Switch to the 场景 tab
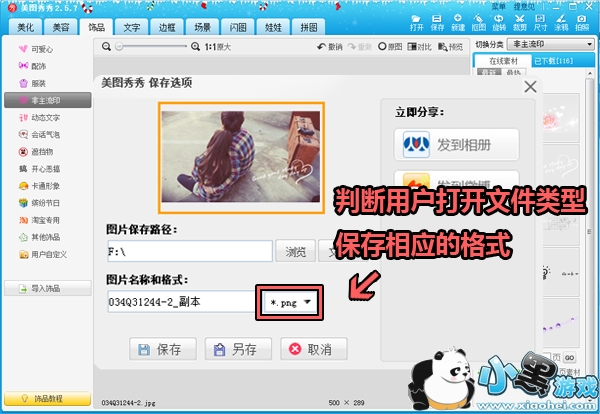The width and height of the screenshot is (600, 414). (202, 27)
